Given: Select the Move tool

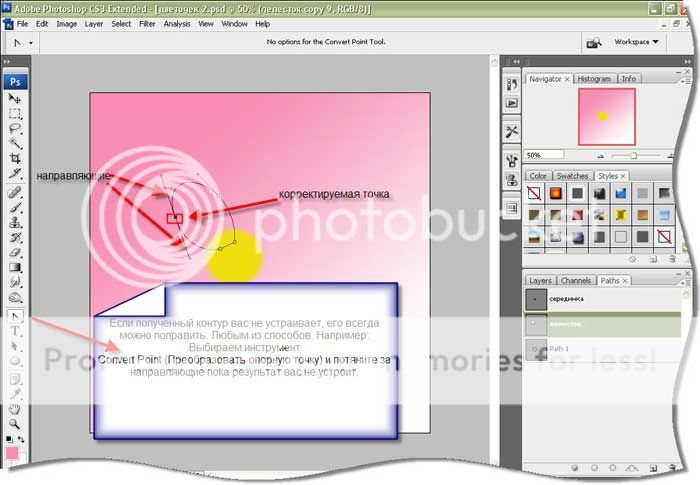Looking at the screenshot, I should coord(15,99).
